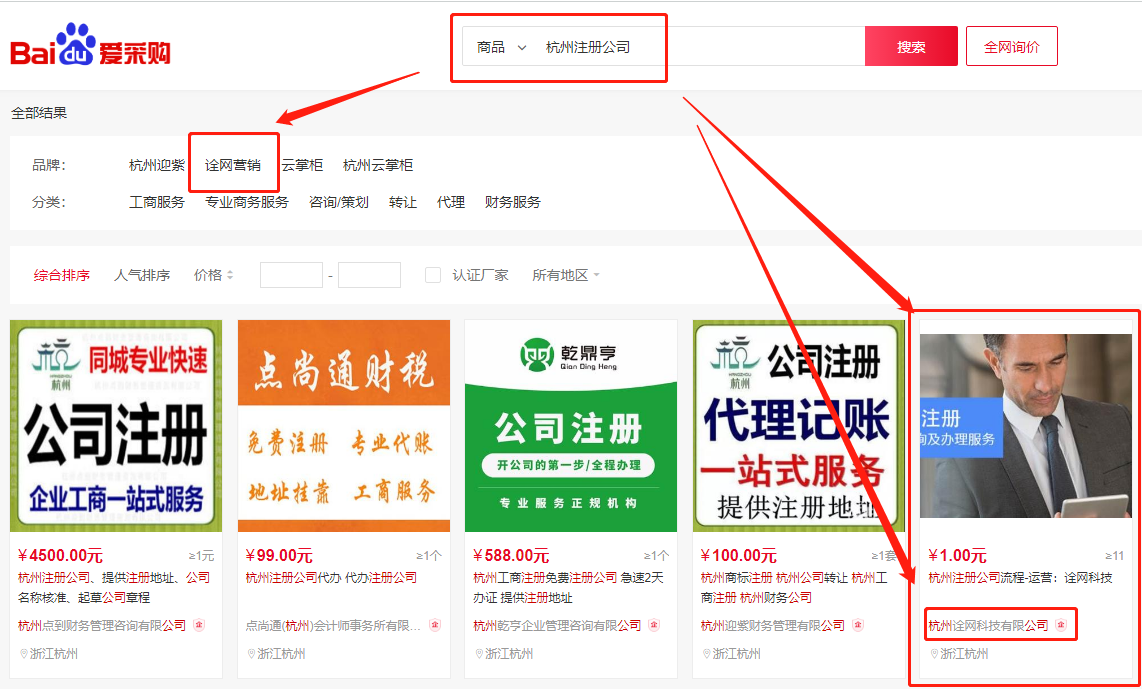
Task: Select category 咨询/策划
Action: [339, 202]
